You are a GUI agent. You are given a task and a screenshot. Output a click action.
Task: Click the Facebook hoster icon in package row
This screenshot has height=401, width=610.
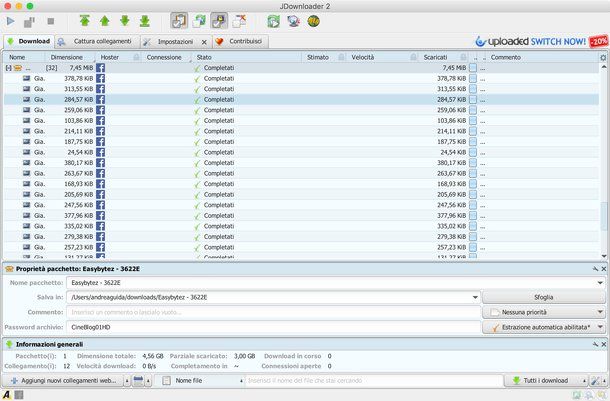pyautogui.click(x=100, y=68)
